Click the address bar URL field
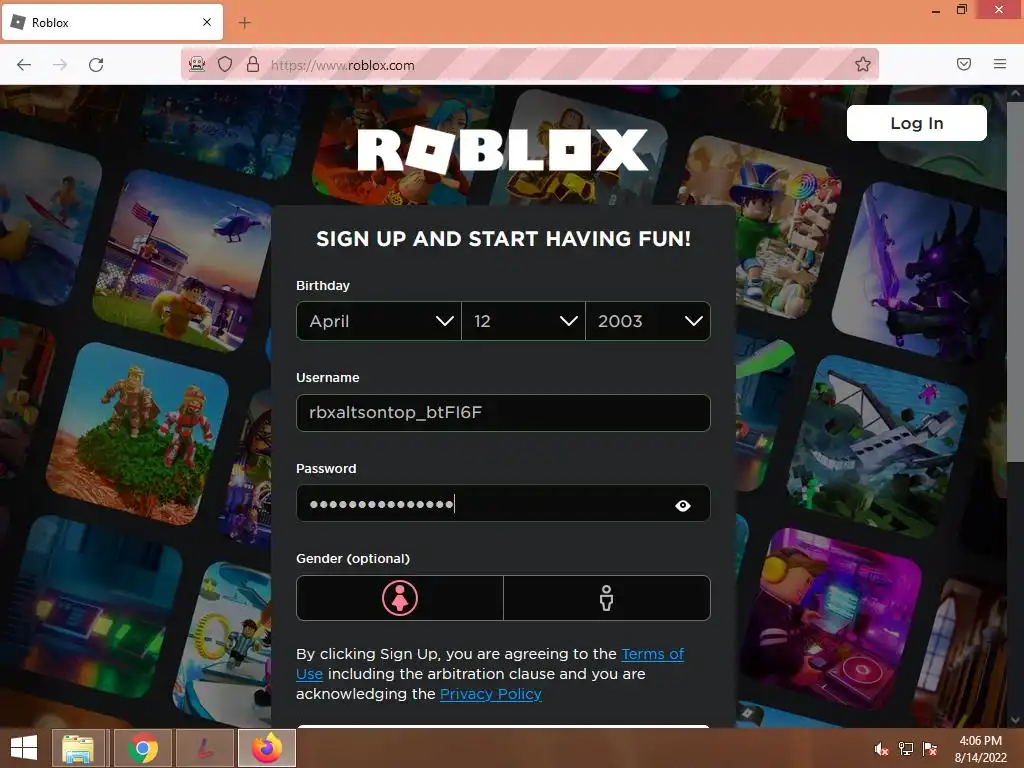The height and width of the screenshot is (768, 1024). point(530,64)
